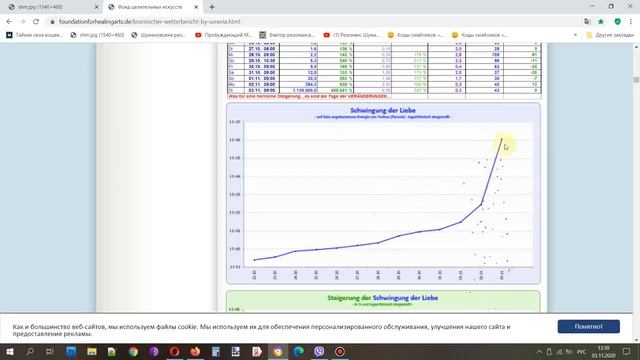Open the taskbar clock showing 13:30
The width and height of the screenshot is (640, 360).
tap(603, 352)
